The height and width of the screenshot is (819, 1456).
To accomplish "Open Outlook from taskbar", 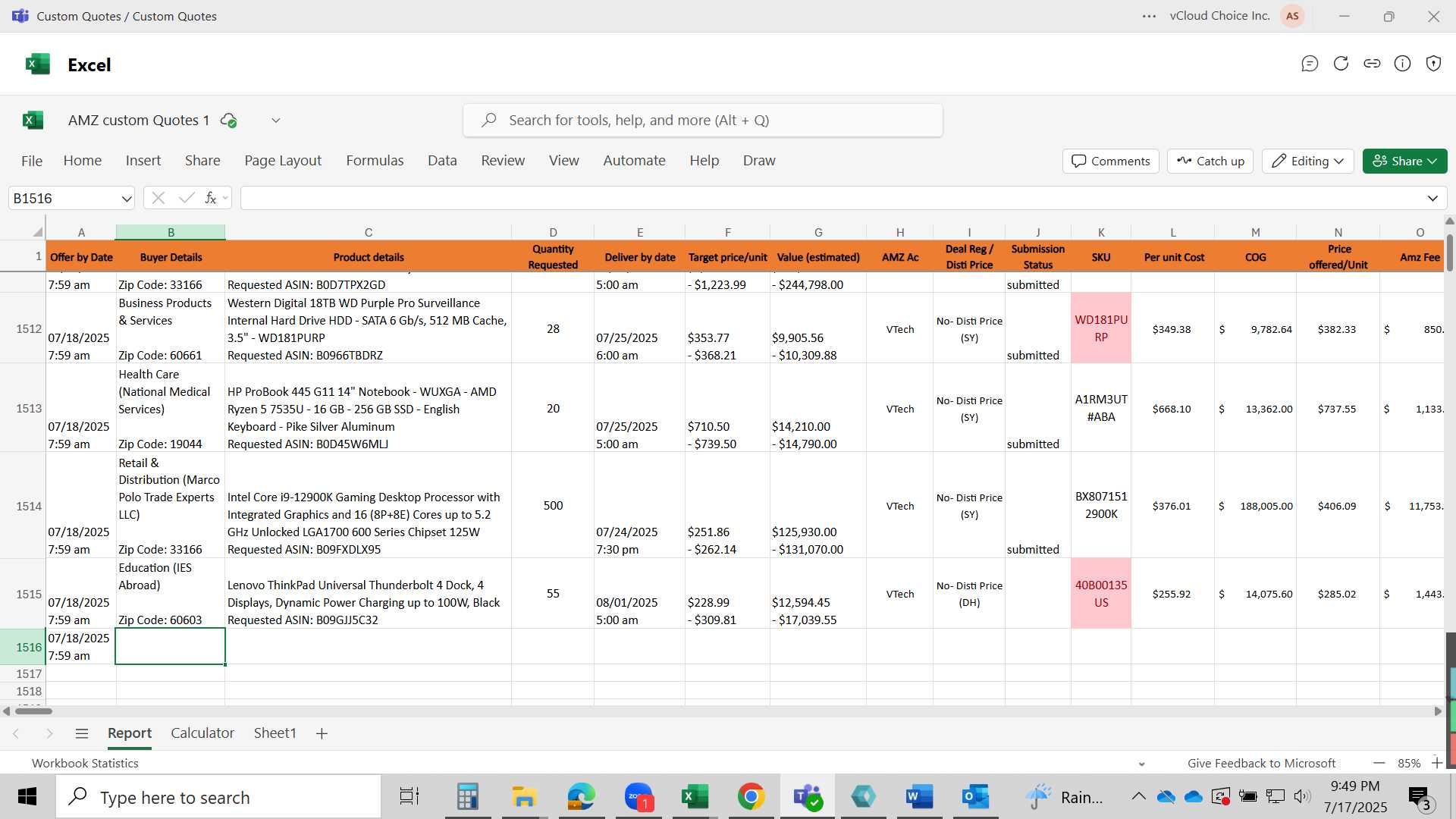I will pyautogui.click(x=975, y=796).
